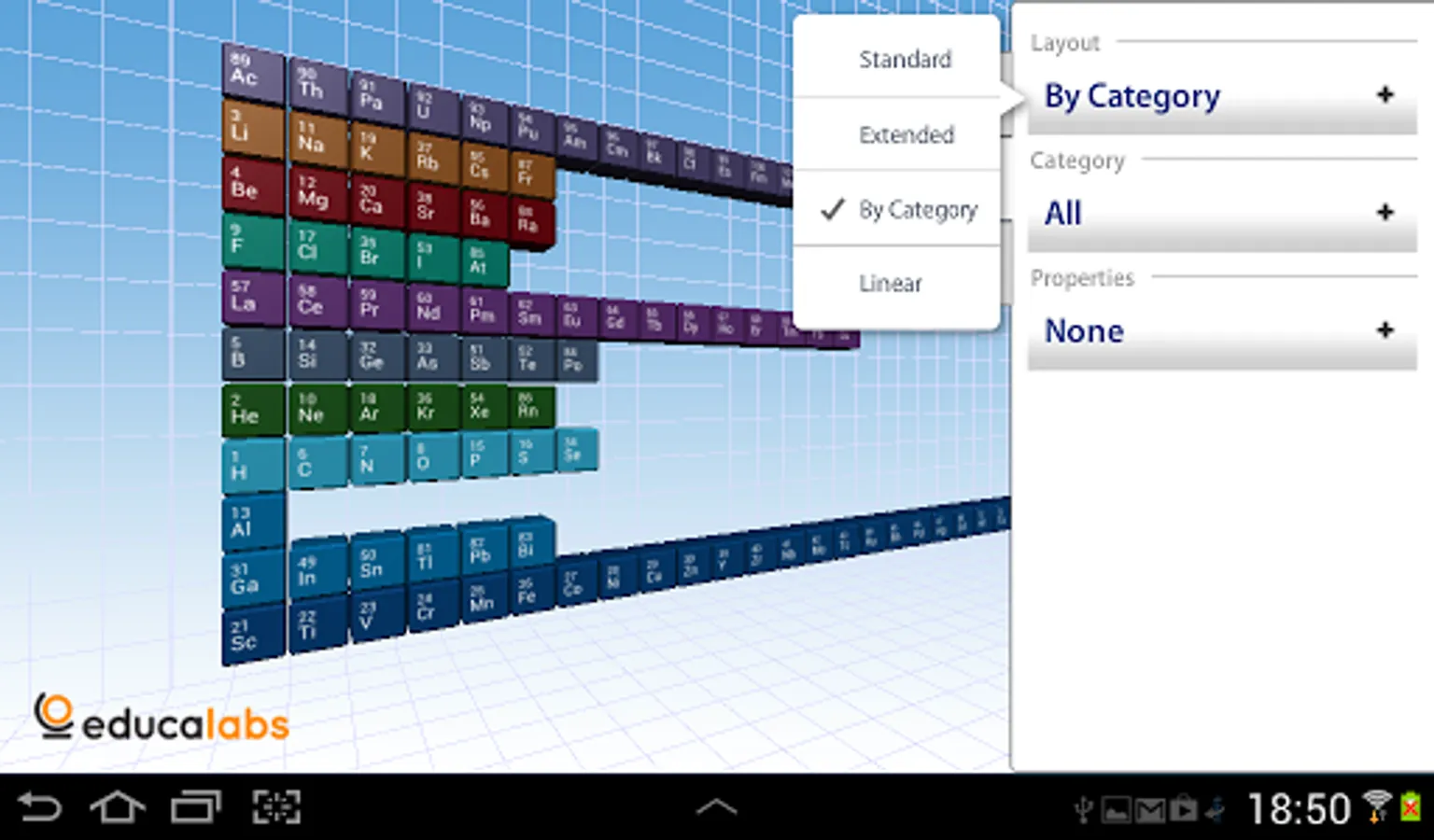Select the Sn tin element tile
This screenshot has width=1434, height=840.
[376, 563]
